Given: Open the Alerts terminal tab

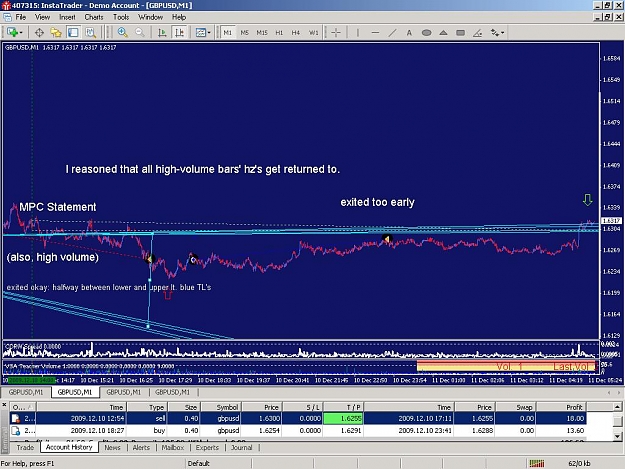Looking at the screenshot, I should click(141, 447).
